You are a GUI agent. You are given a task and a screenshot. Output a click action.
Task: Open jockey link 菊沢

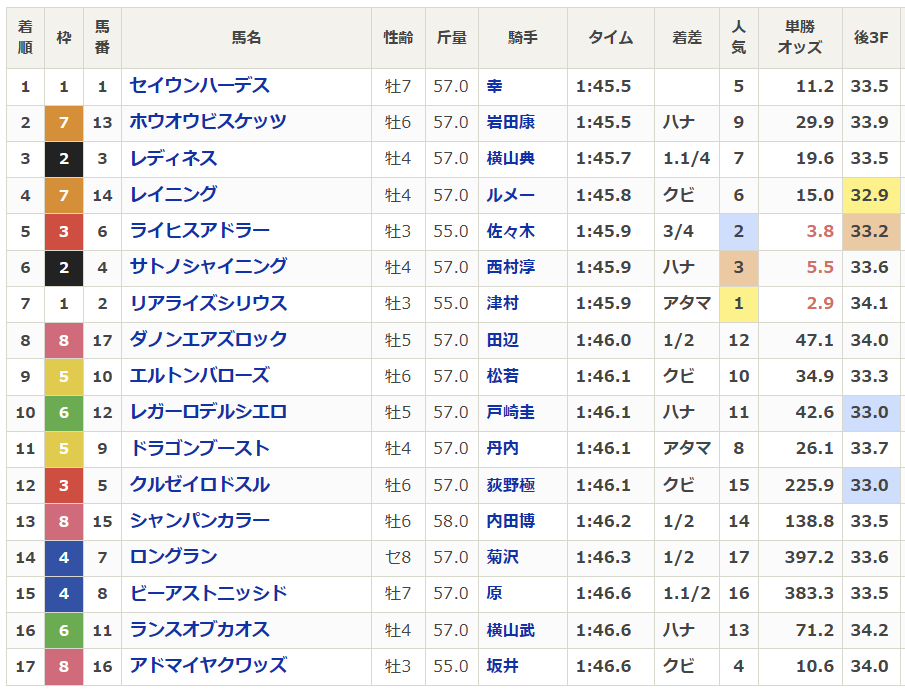[502, 557]
